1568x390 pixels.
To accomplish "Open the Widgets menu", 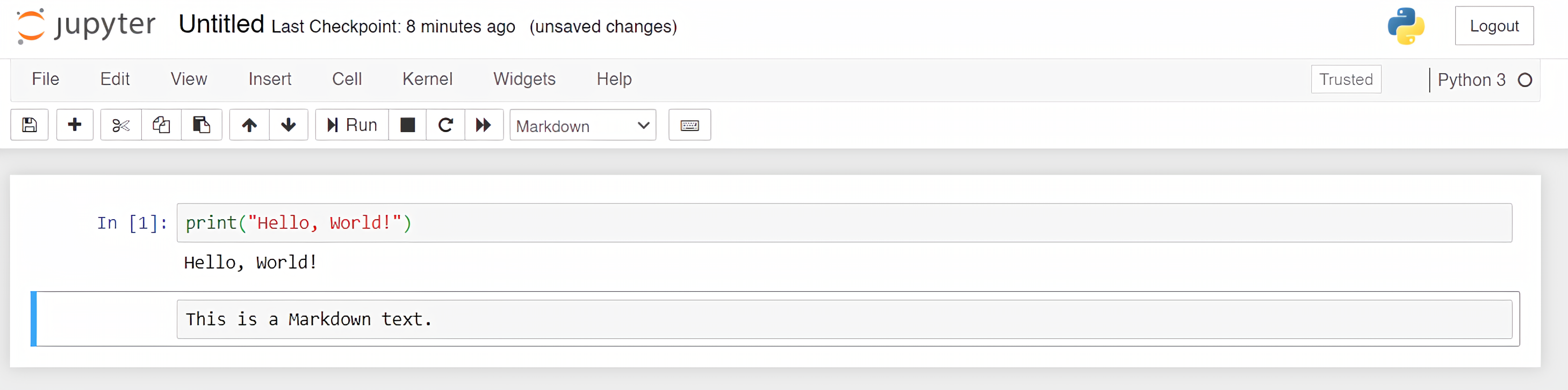I will pos(524,79).
